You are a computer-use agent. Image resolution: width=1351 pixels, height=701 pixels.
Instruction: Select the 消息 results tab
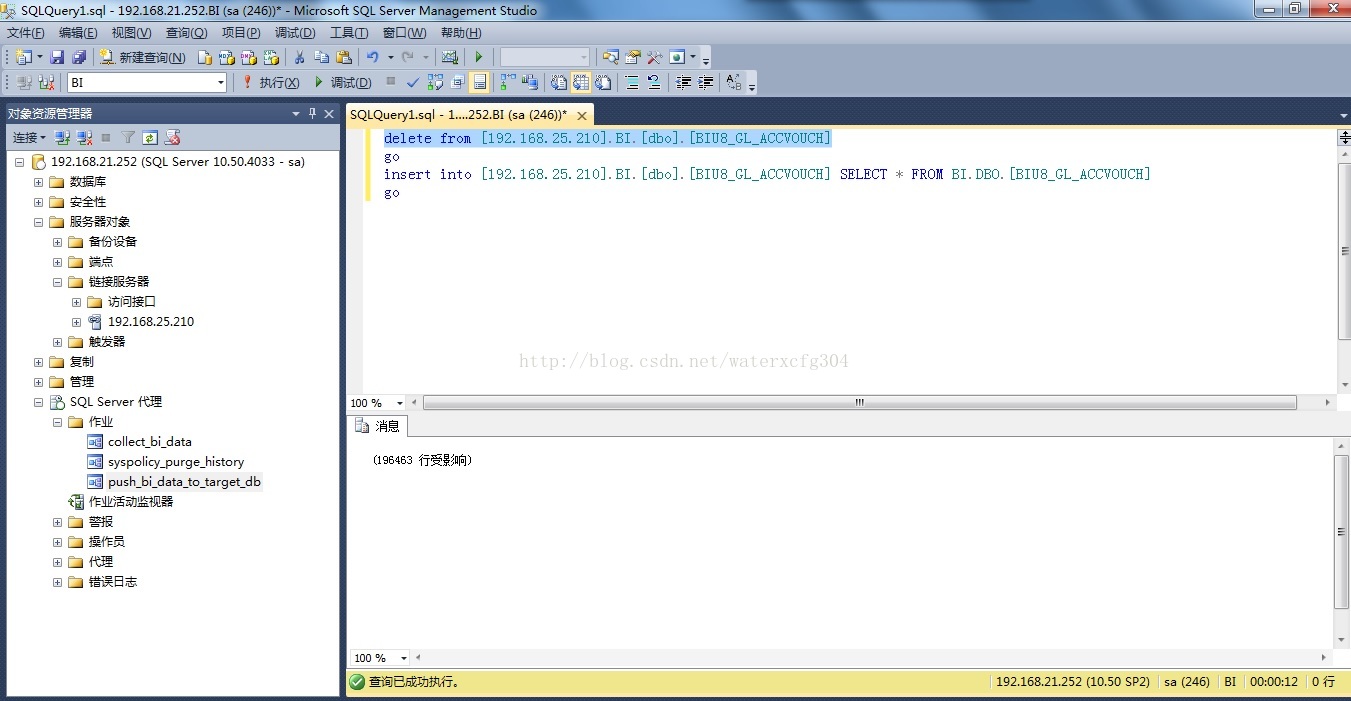click(x=379, y=426)
